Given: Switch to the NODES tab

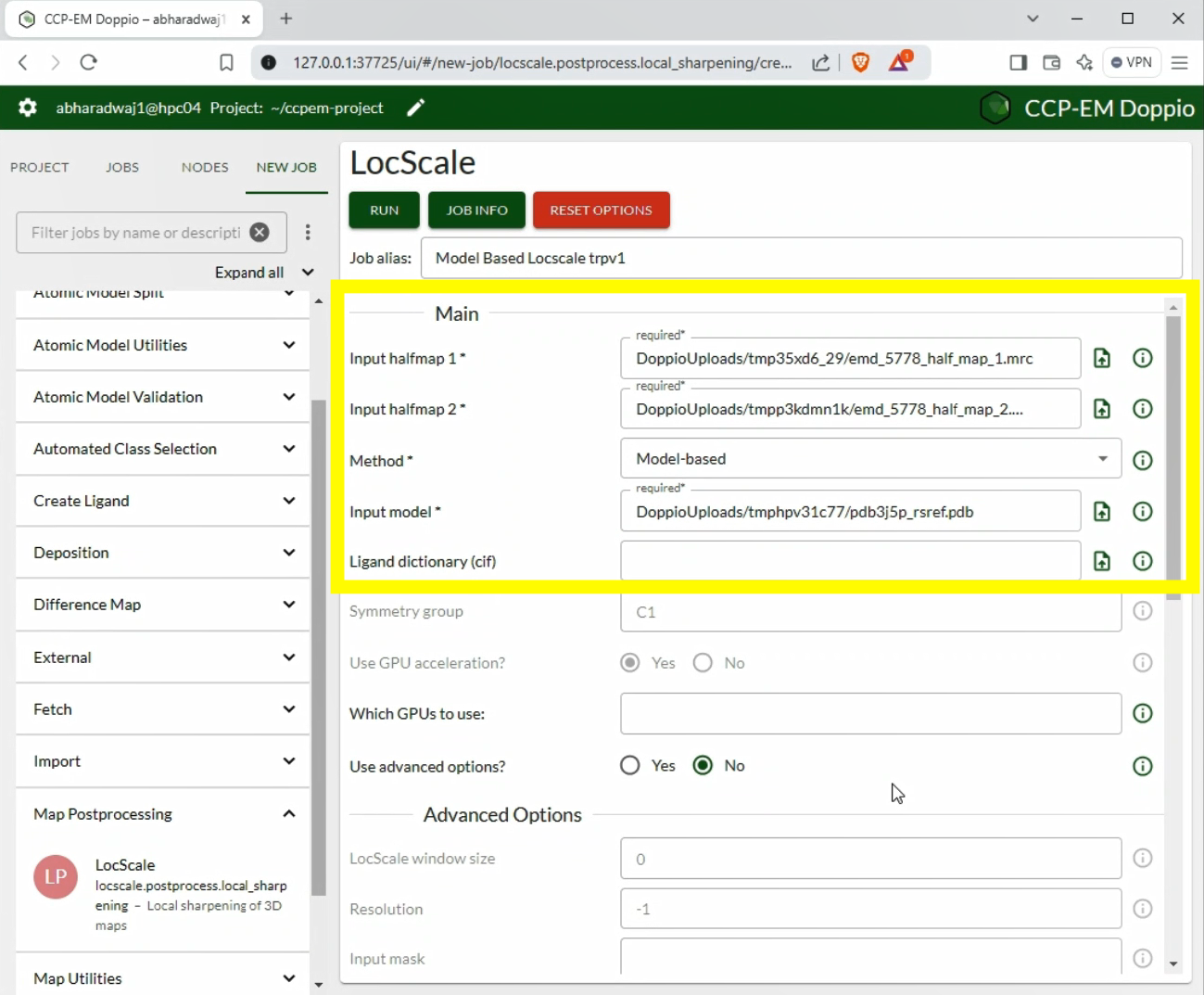Looking at the screenshot, I should coord(205,168).
